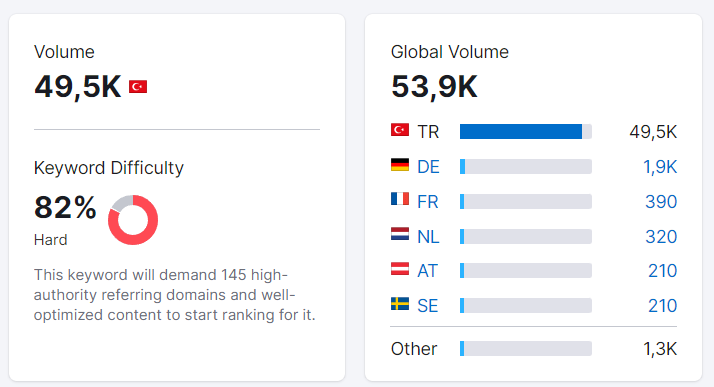Viewport: 714px width, 387px height.
Task: Open the SE country link
Action: click(428, 306)
